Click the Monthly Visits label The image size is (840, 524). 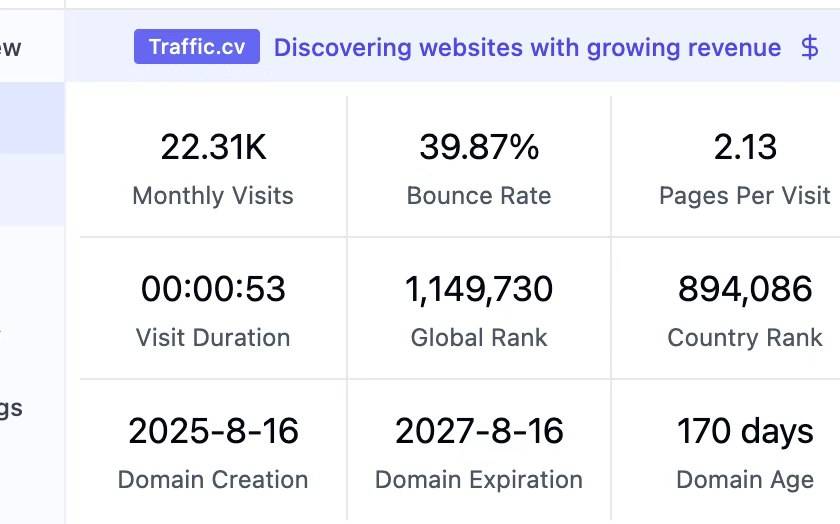pyautogui.click(x=213, y=196)
